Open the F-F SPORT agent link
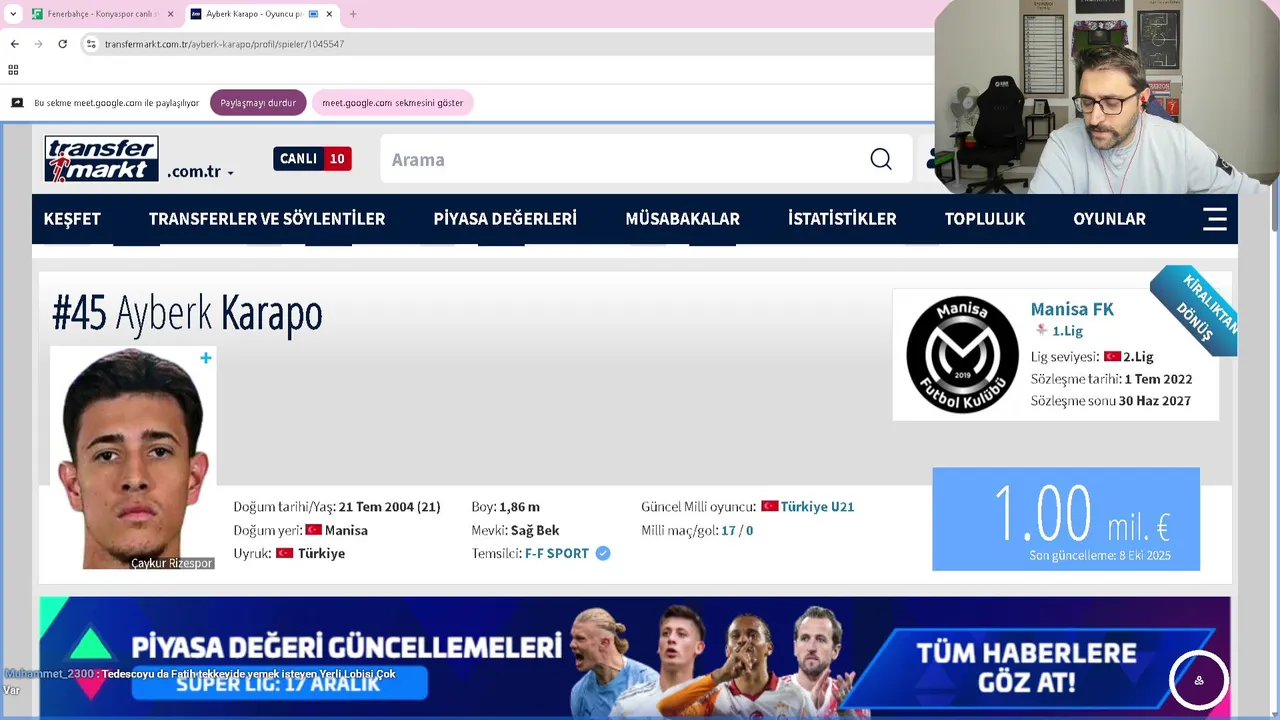1280x720 pixels. coord(557,554)
